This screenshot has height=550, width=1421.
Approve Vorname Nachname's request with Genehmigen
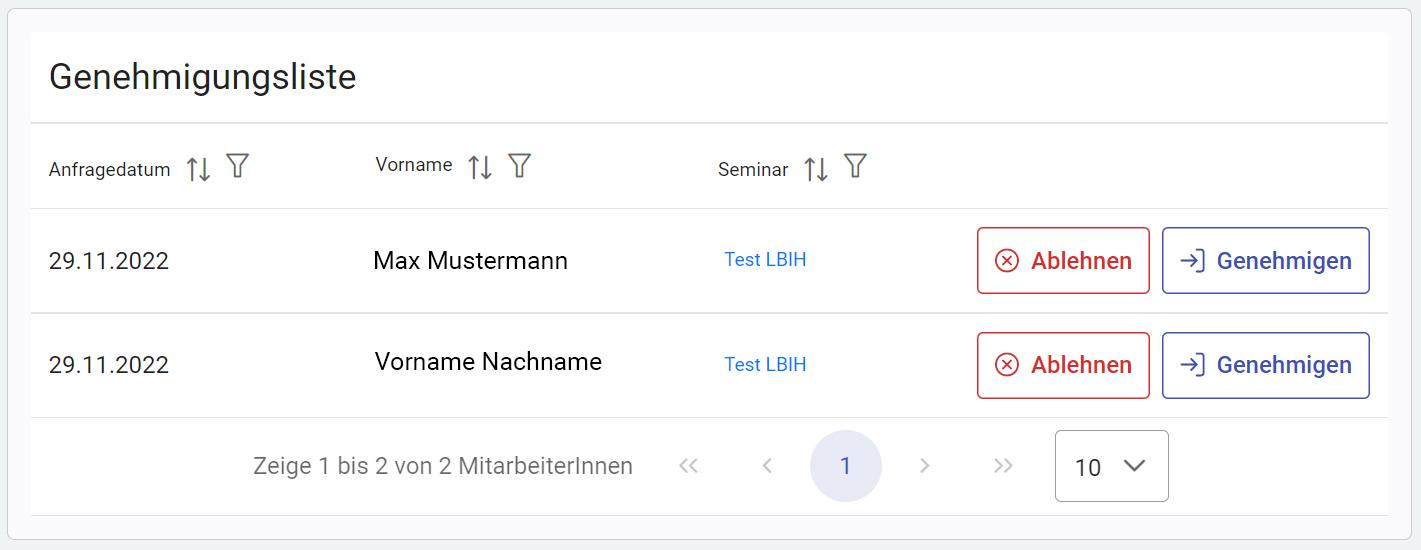1265,365
